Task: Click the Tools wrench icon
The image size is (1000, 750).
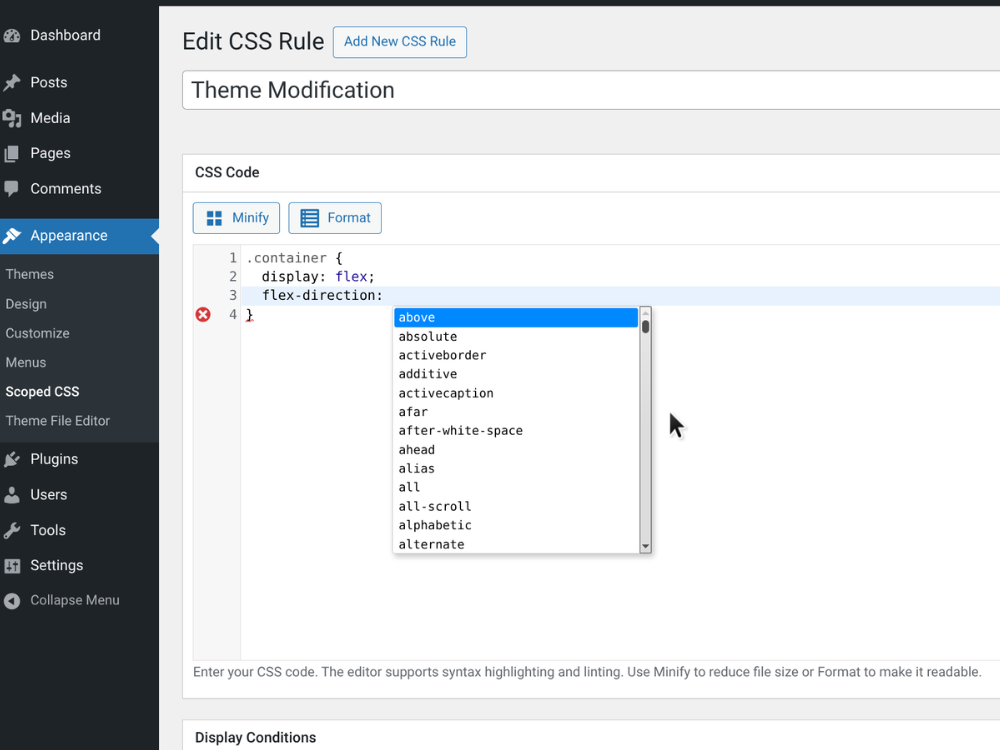Action: tap(12, 531)
